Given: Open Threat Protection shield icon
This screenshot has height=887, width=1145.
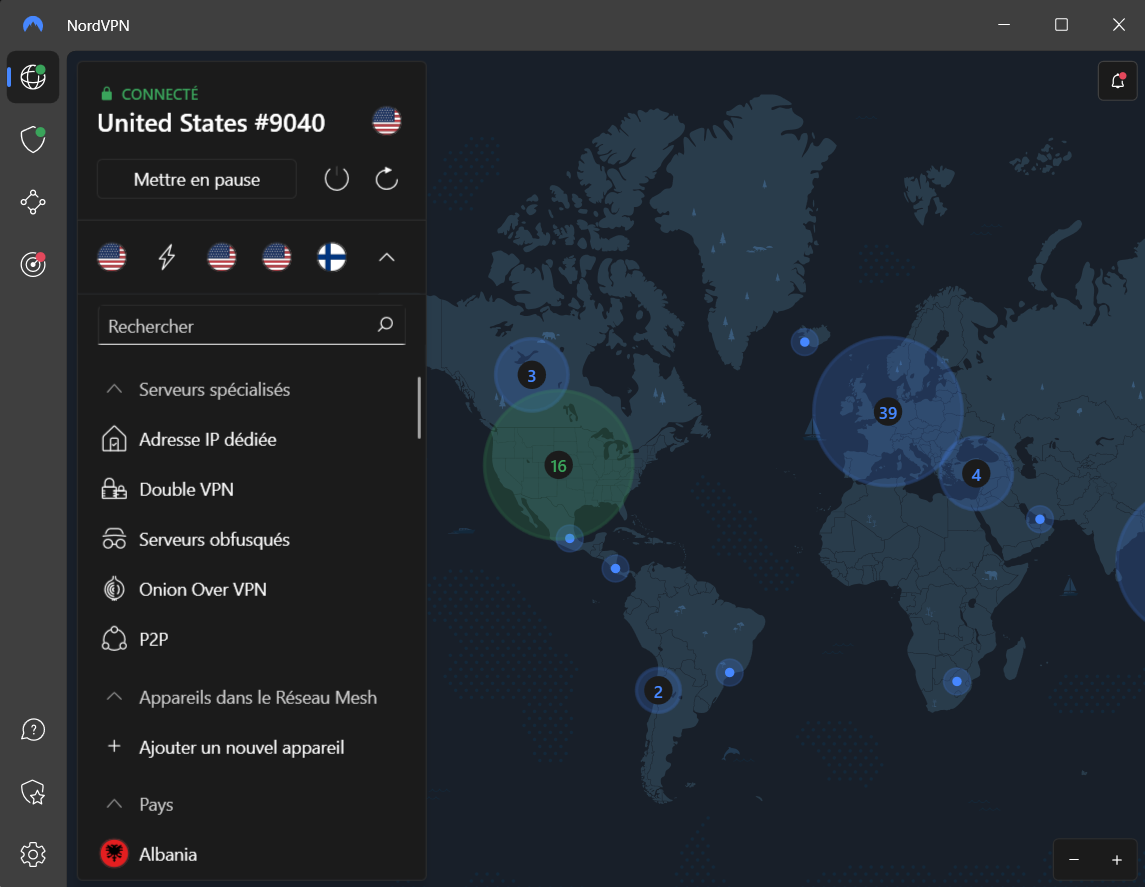Looking at the screenshot, I should (x=33, y=139).
